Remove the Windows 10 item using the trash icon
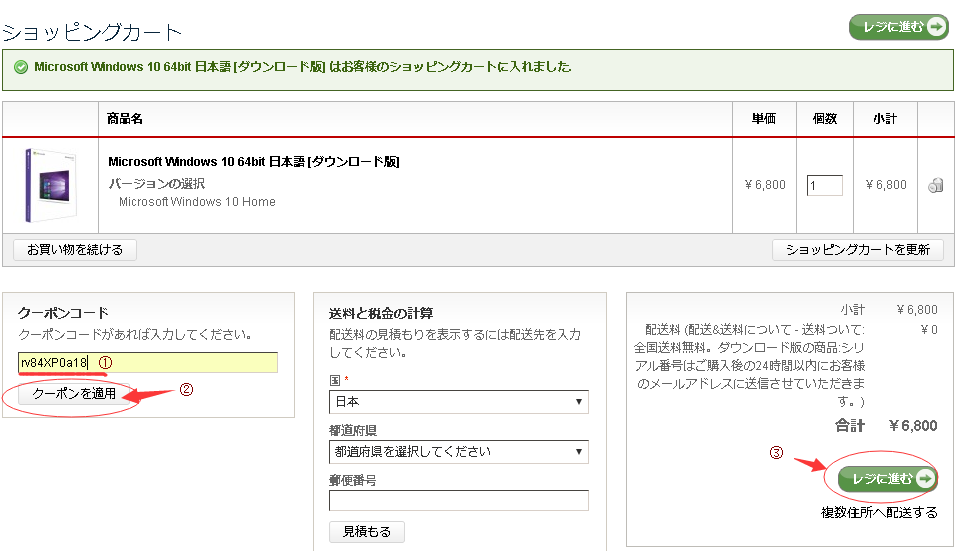Screen dimensions: 956x551 point(935,185)
